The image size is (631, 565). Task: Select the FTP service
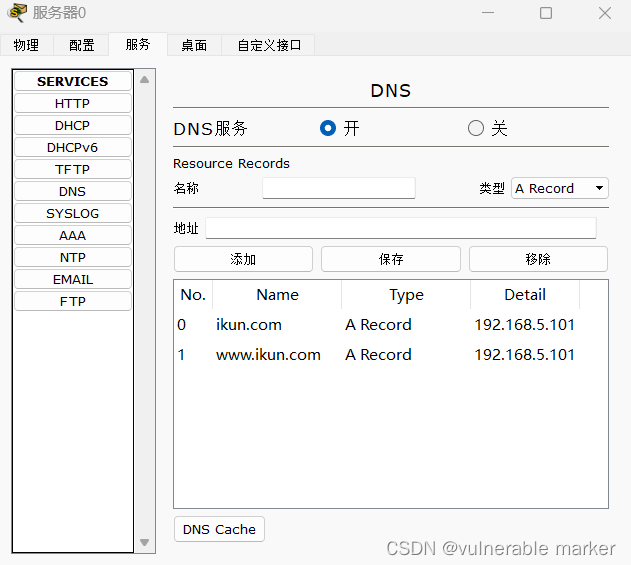click(x=73, y=301)
